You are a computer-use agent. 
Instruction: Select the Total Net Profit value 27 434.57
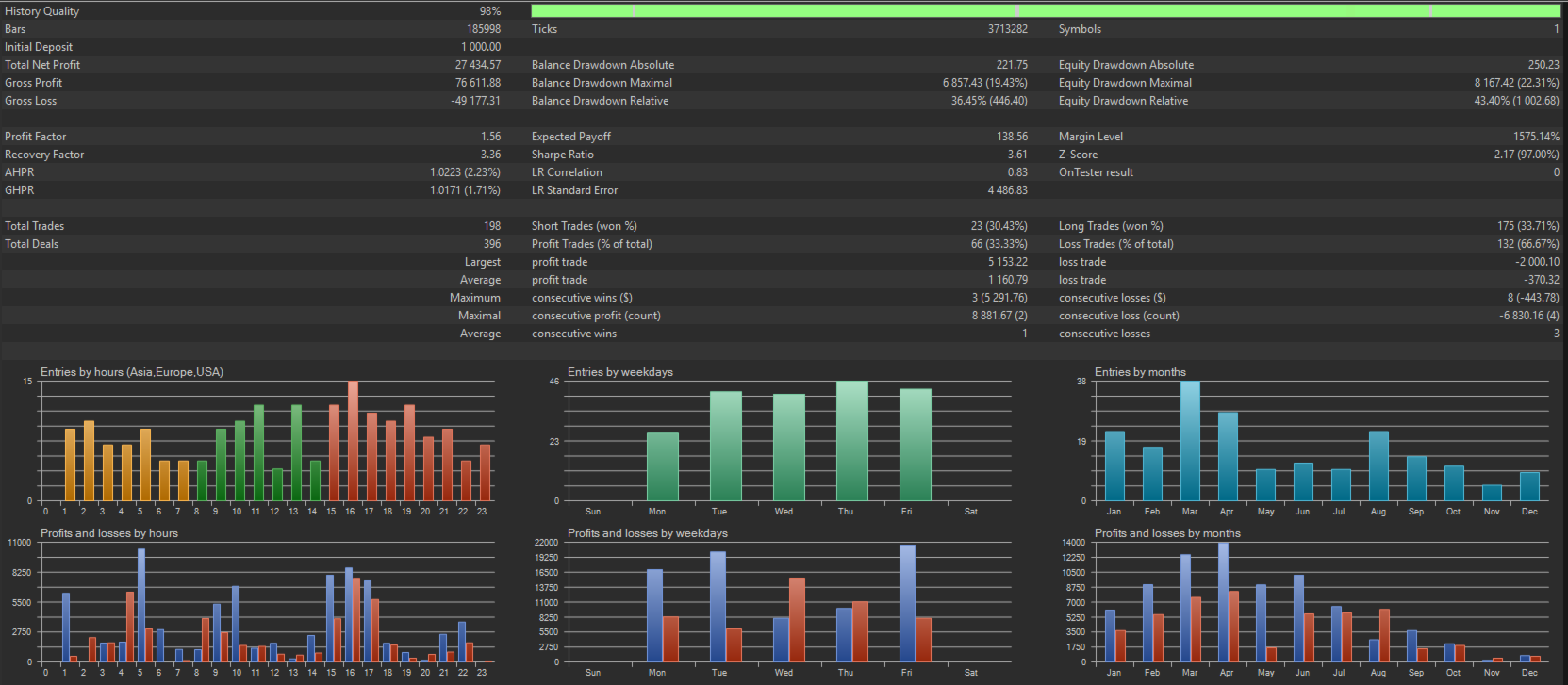(478, 65)
